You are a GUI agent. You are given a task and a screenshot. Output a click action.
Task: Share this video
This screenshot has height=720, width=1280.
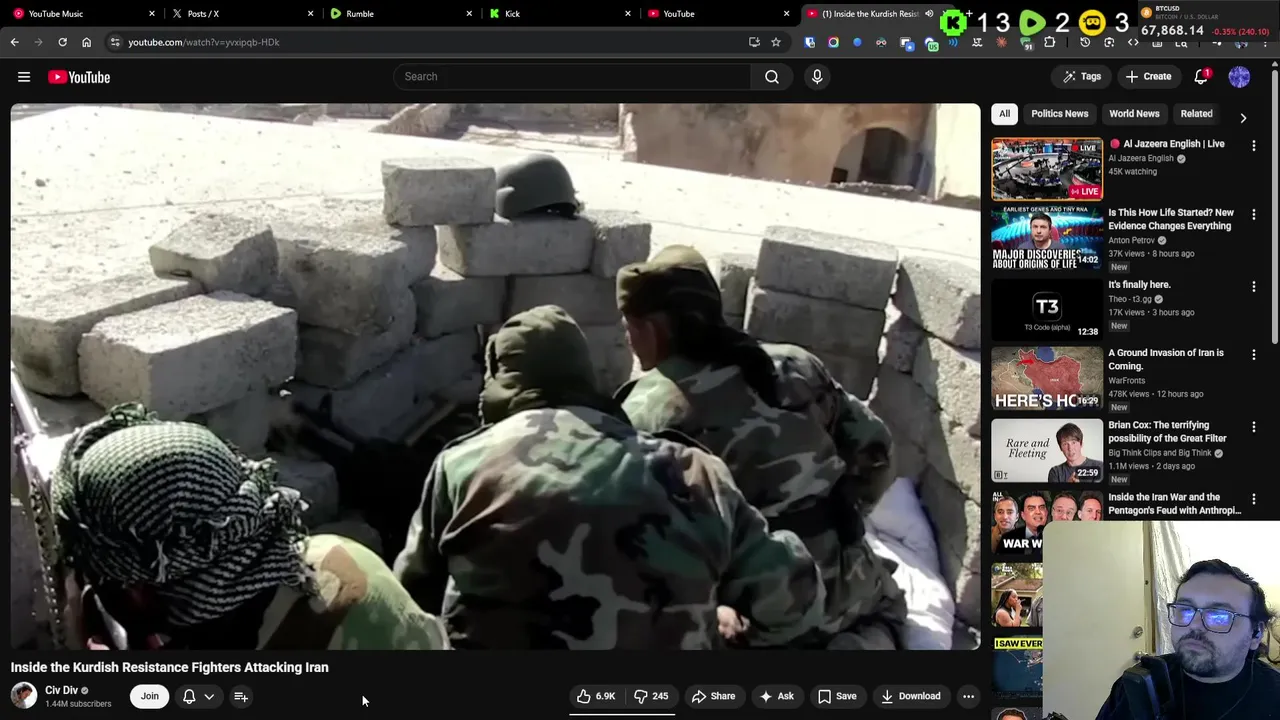coord(713,696)
